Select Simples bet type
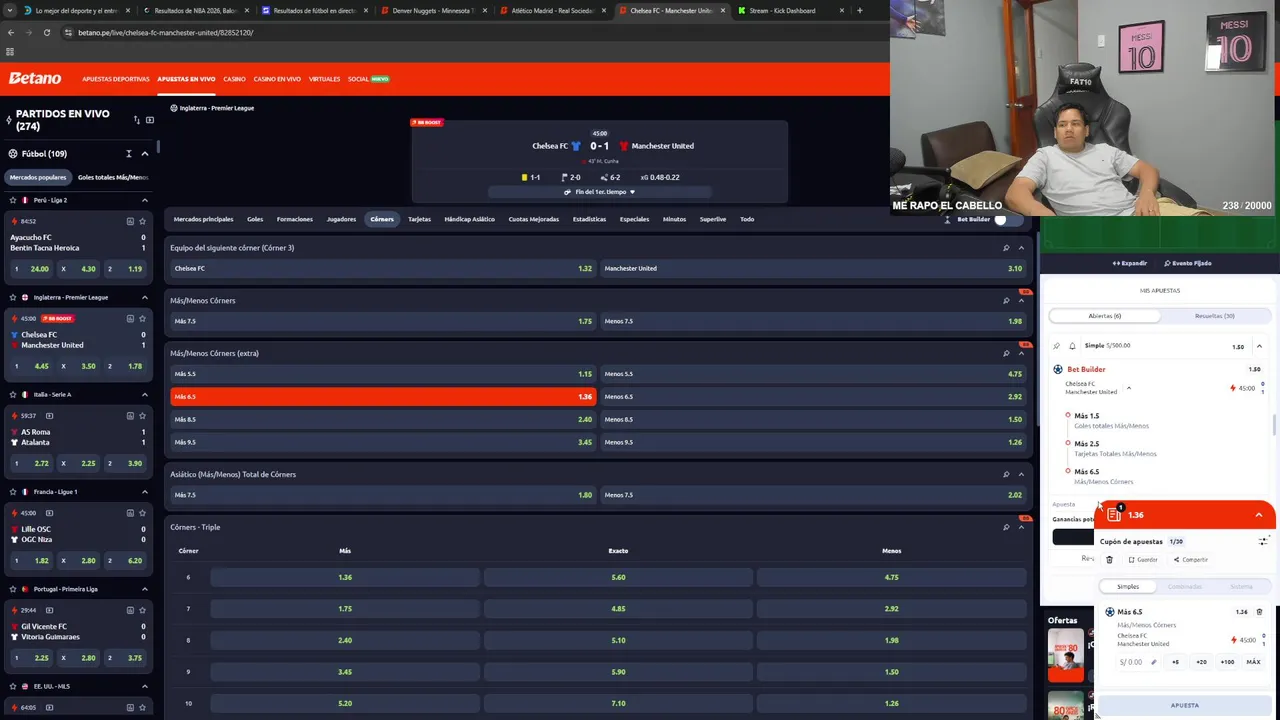The height and width of the screenshot is (720, 1280). 1128,587
